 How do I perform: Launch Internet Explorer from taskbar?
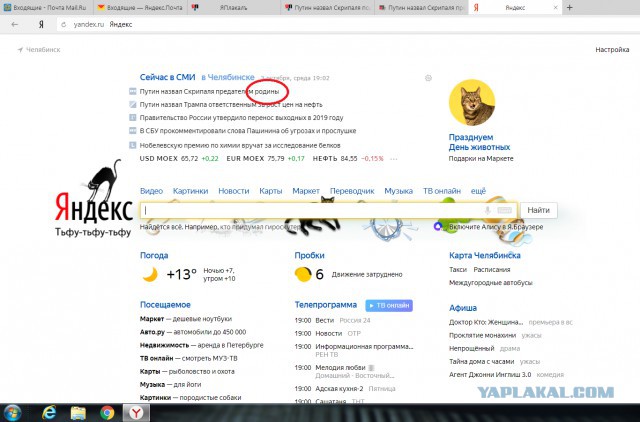click(x=49, y=413)
